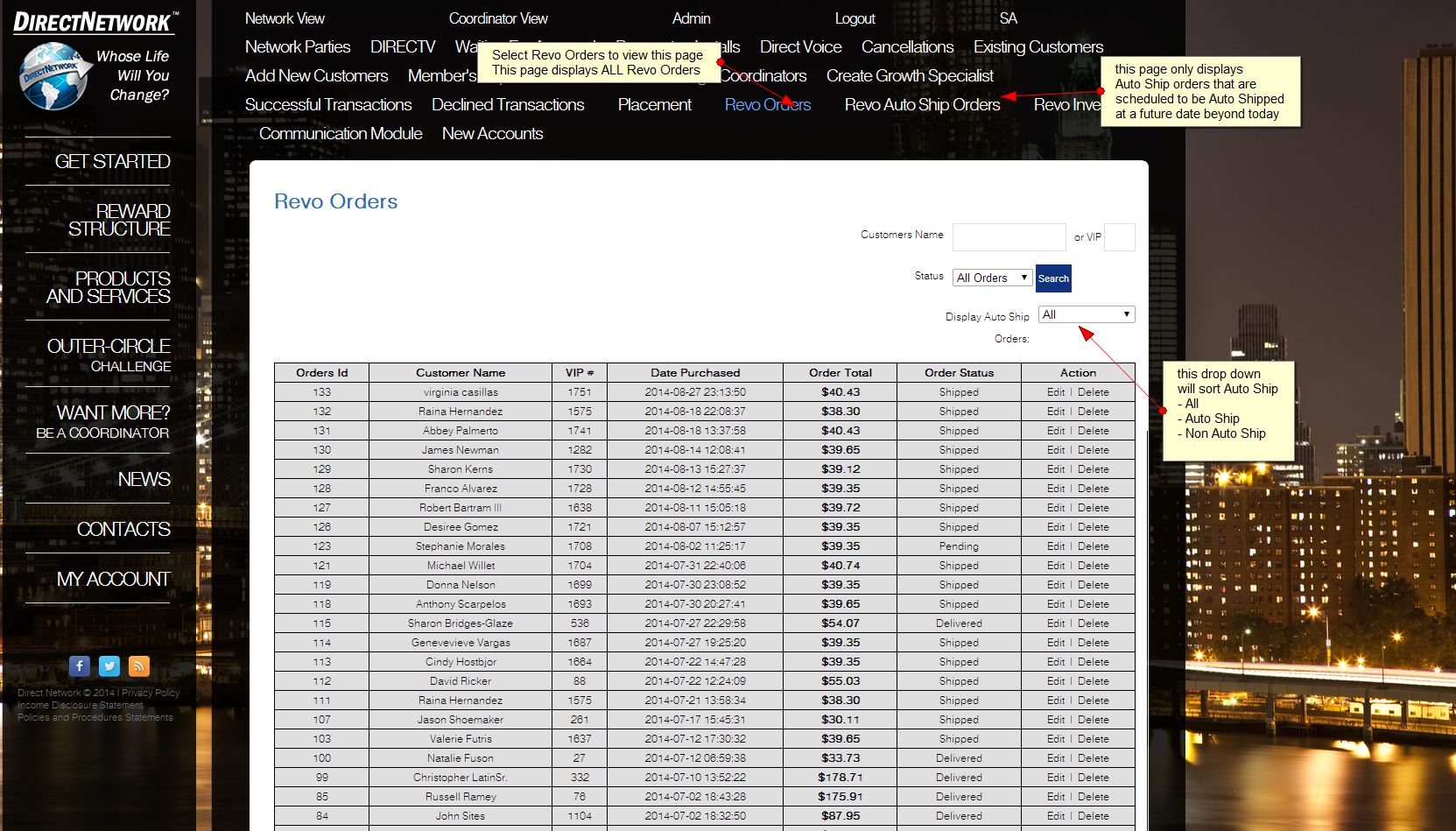This screenshot has width=1456, height=831.
Task: View New Accounts page
Action: [x=492, y=134]
